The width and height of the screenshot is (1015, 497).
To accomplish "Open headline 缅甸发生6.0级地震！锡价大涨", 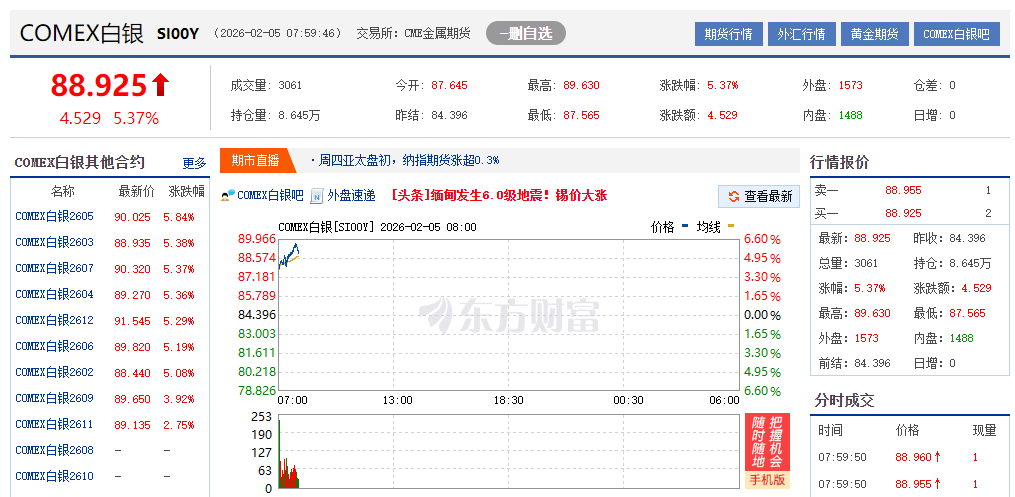I will [x=500, y=195].
